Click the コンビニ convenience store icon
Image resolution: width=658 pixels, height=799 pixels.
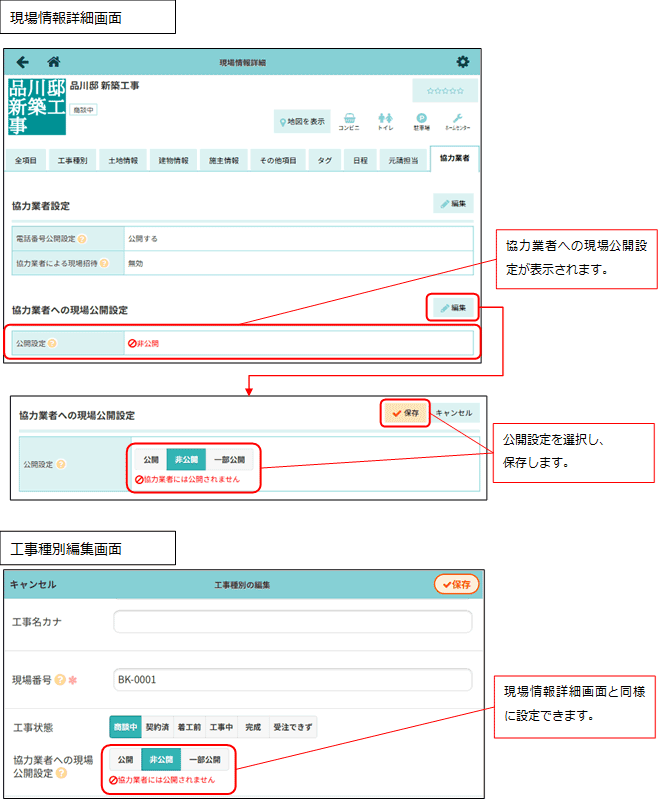pyautogui.click(x=349, y=121)
